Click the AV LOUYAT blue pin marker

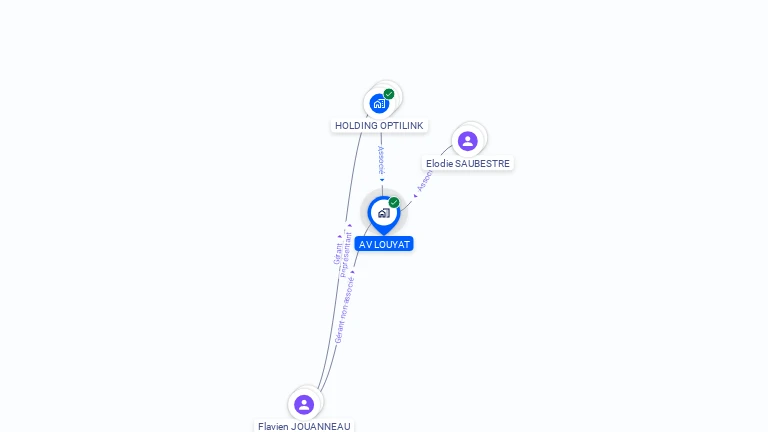click(384, 215)
